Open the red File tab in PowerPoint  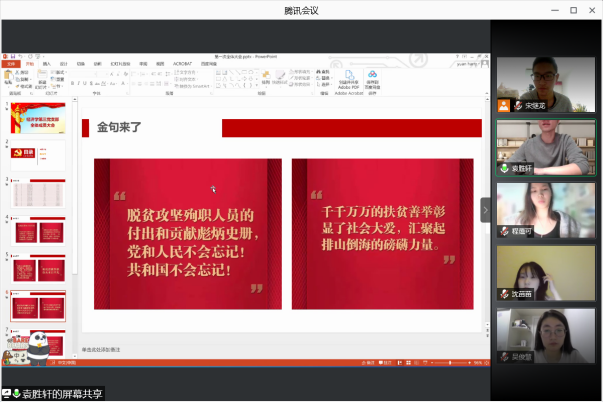(10, 63)
